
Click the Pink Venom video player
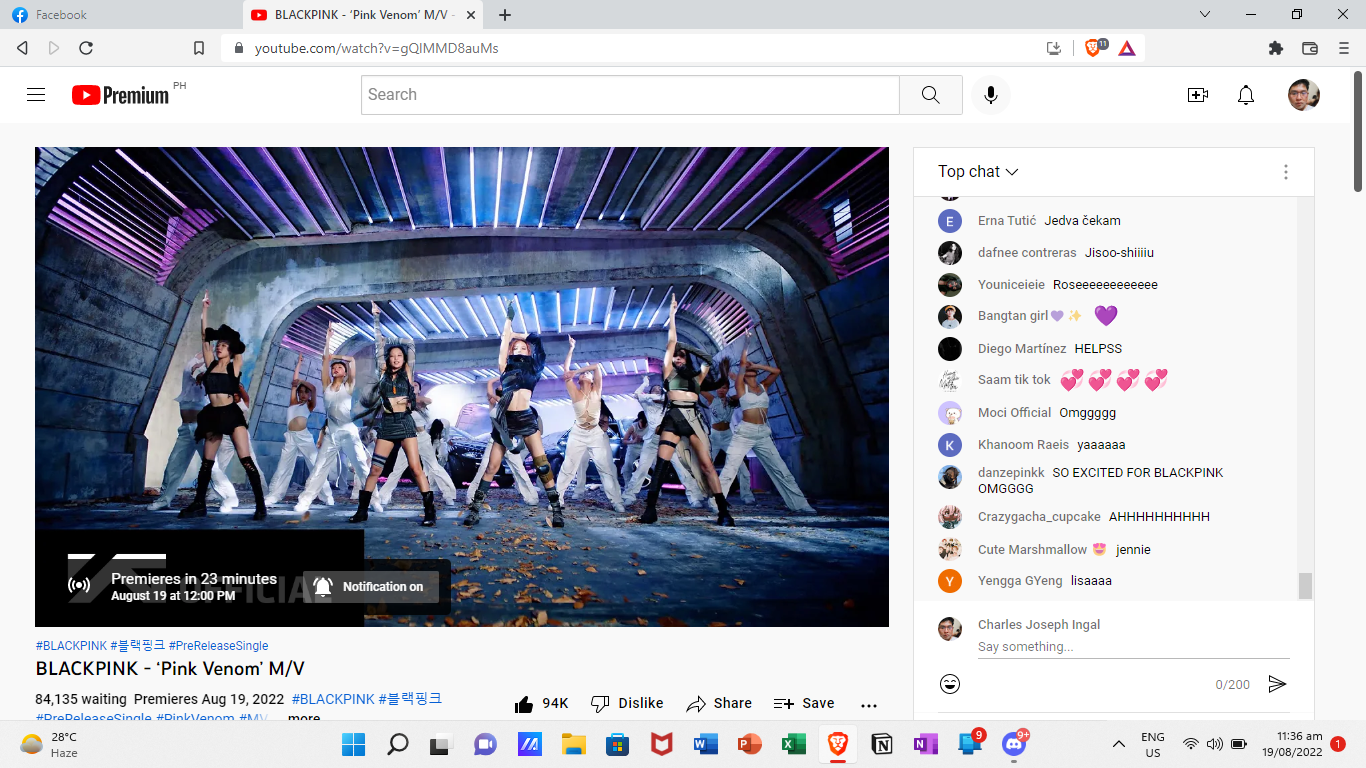coord(462,387)
